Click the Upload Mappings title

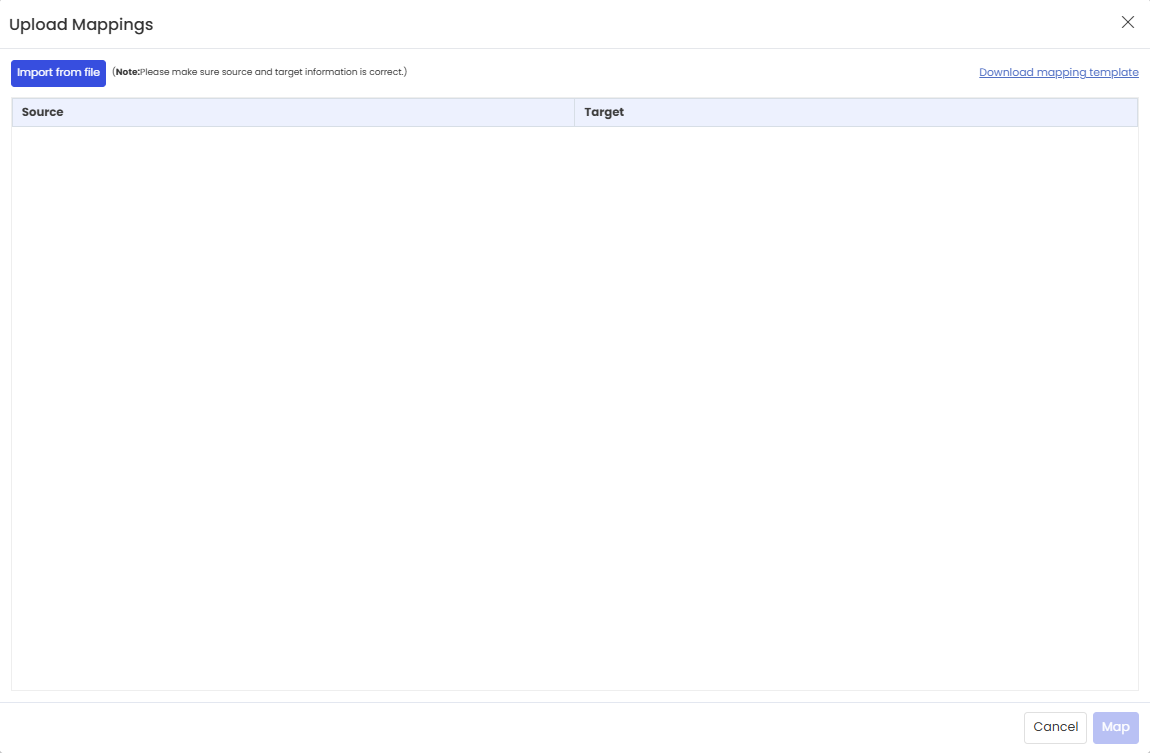81,24
